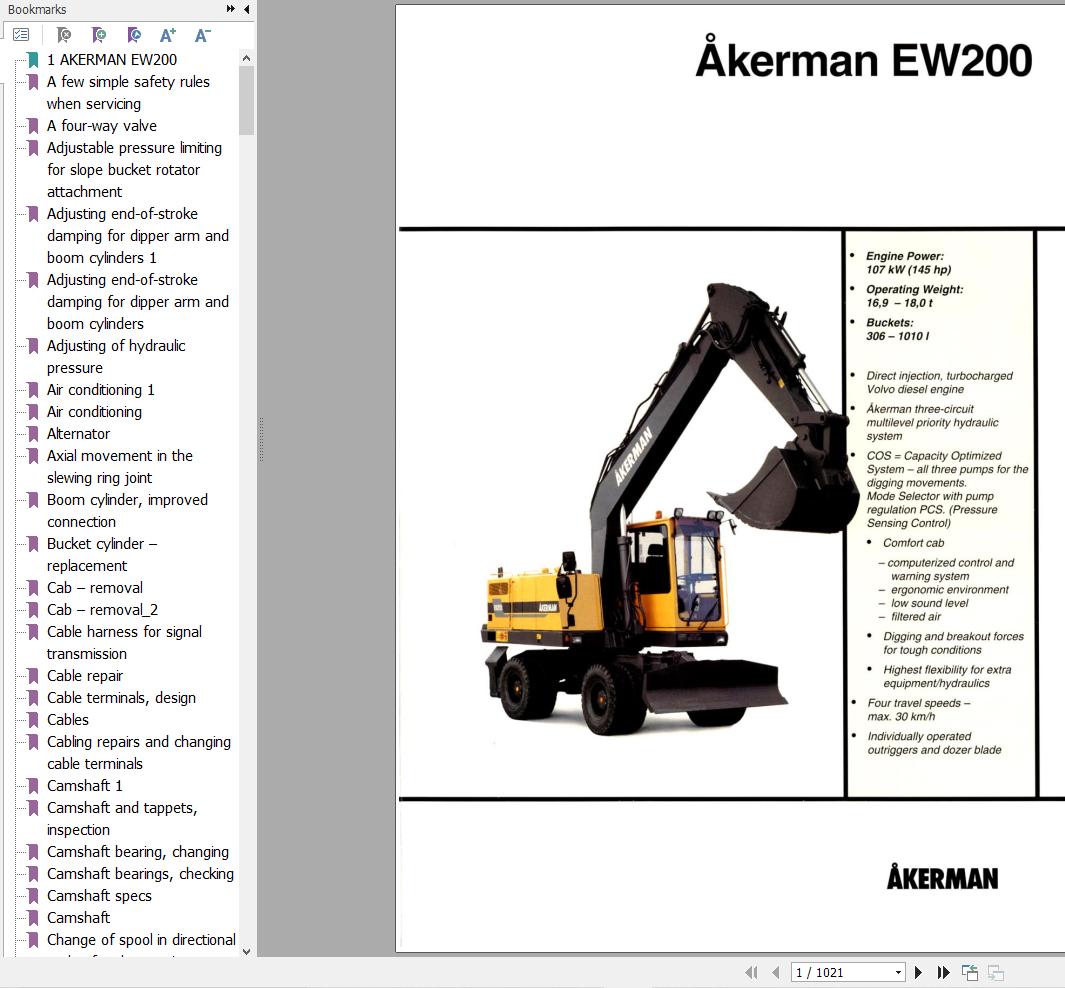This screenshot has height=988, width=1065.
Task: Open 'Cable terminals, design' bookmark
Action: point(121,698)
